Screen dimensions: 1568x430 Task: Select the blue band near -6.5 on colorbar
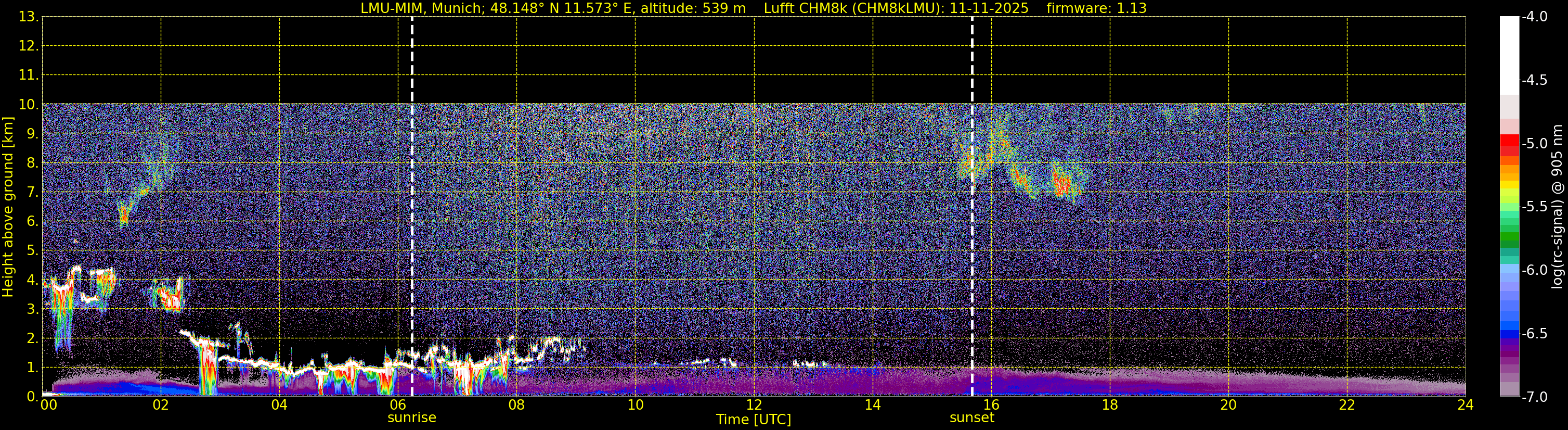pos(1510,334)
